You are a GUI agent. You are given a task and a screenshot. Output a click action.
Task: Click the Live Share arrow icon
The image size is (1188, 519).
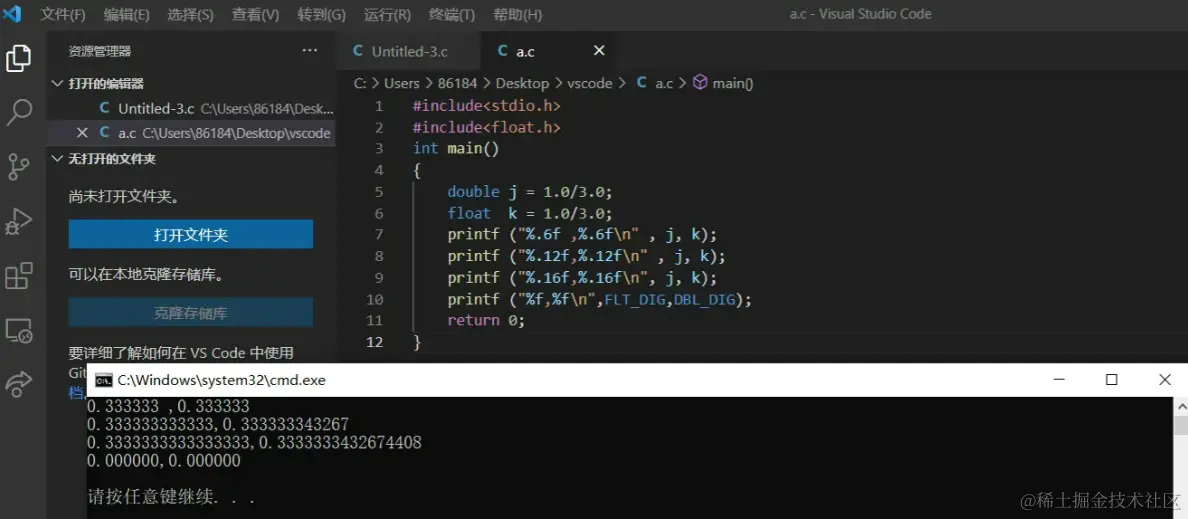click(x=18, y=384)
